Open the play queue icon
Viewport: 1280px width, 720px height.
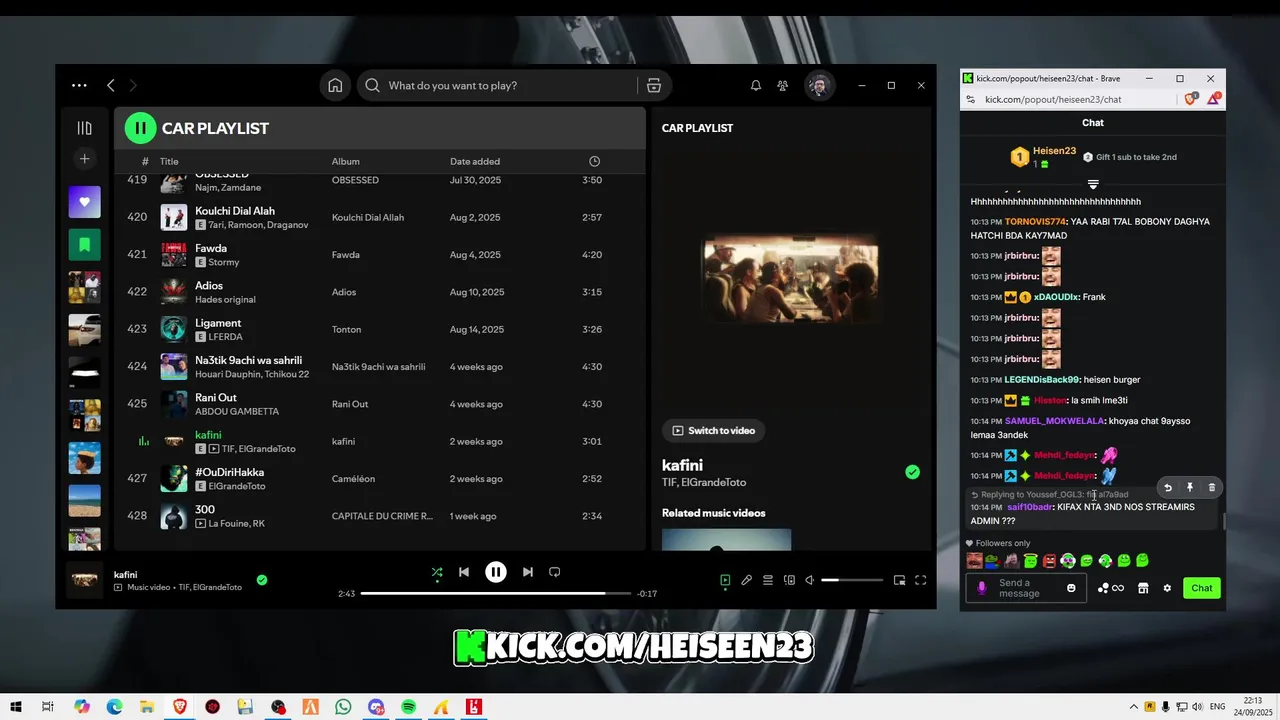[768, 580]
